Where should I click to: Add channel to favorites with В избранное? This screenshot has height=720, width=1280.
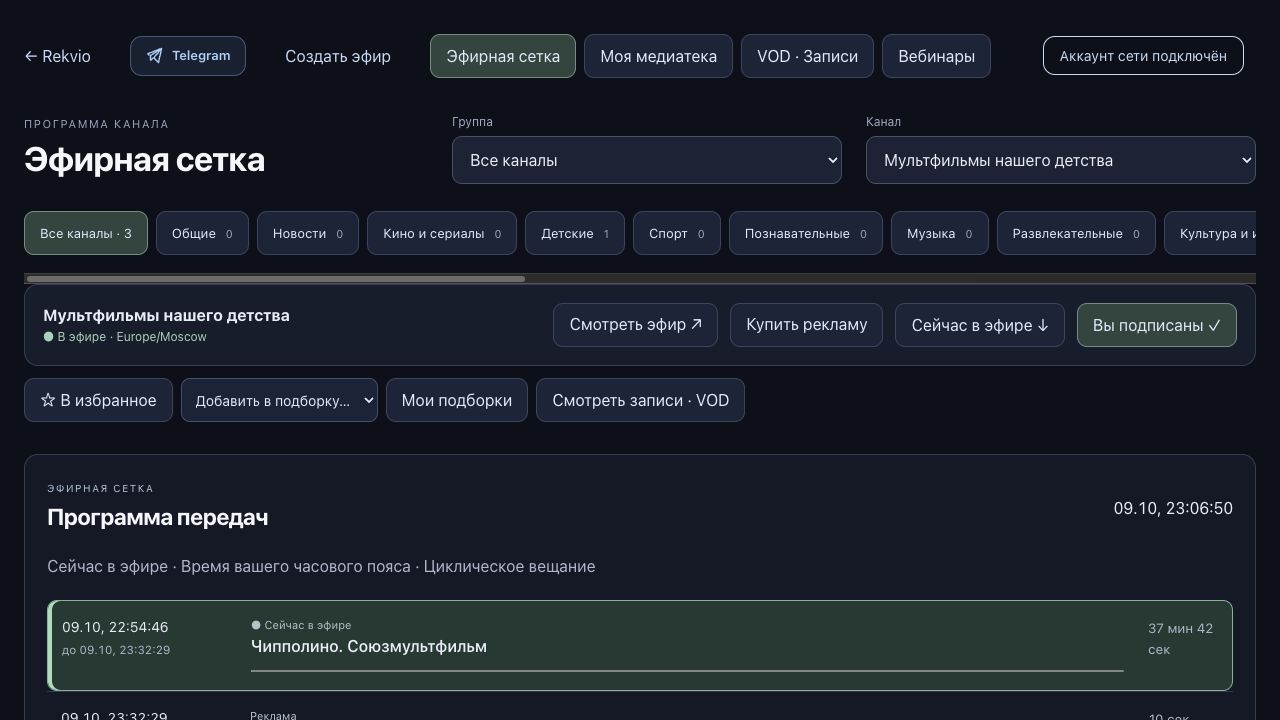click(x=98, y=400)
